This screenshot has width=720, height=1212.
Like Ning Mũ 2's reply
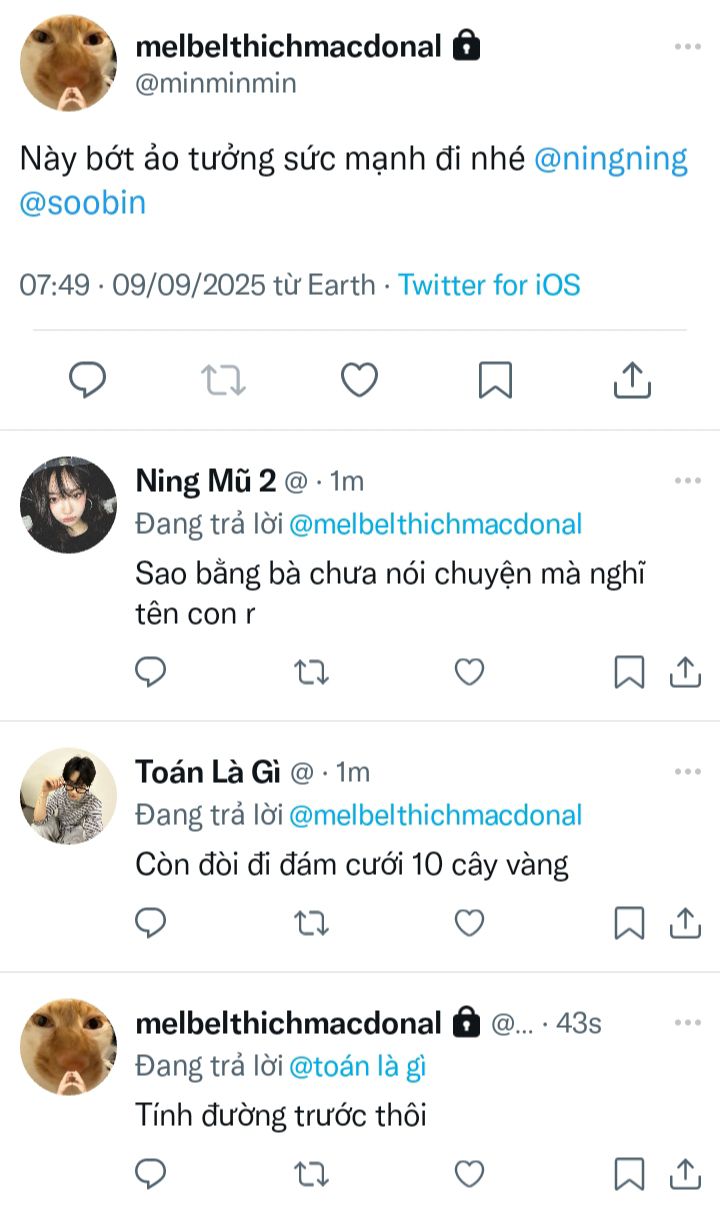[x=469, y=673]
